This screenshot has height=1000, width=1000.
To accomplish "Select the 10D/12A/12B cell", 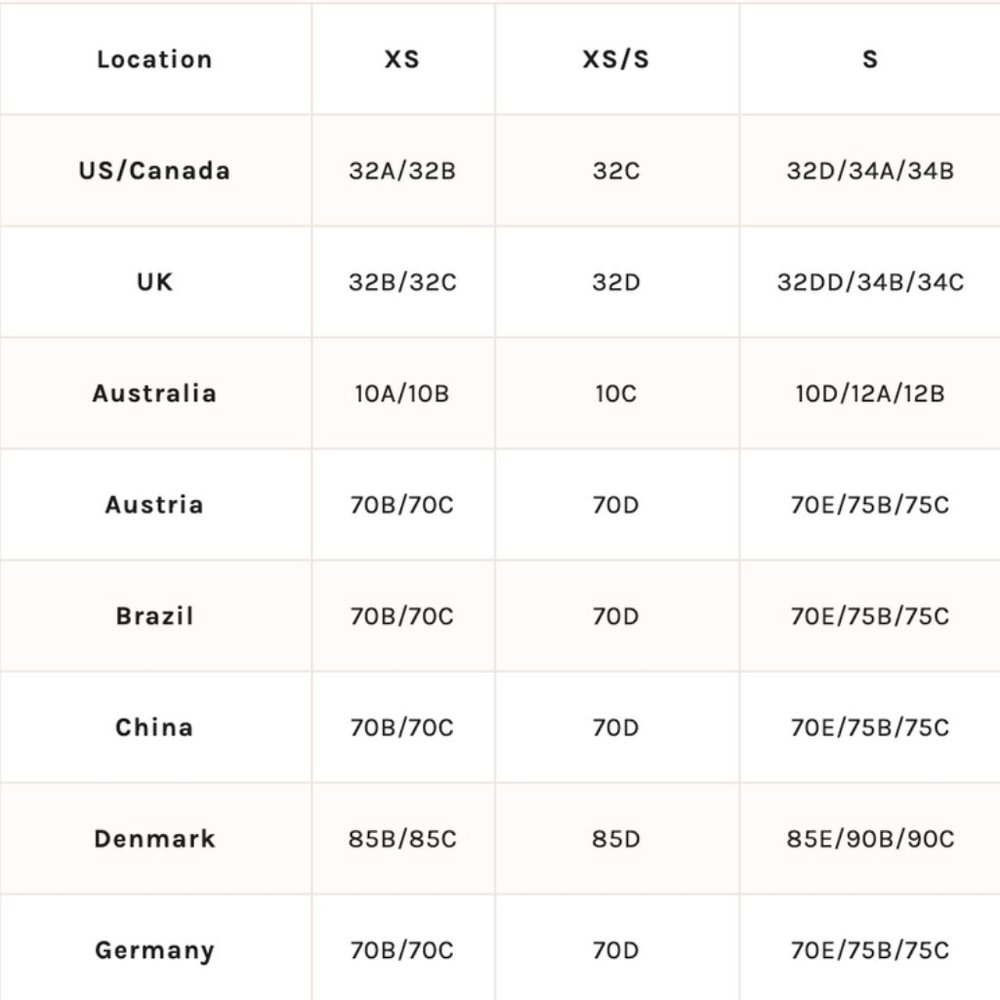I will (x=870, y=393).
